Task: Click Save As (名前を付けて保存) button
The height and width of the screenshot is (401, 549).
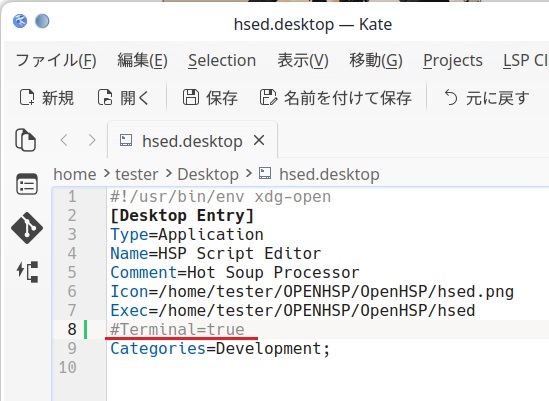Action: [335, 98]
